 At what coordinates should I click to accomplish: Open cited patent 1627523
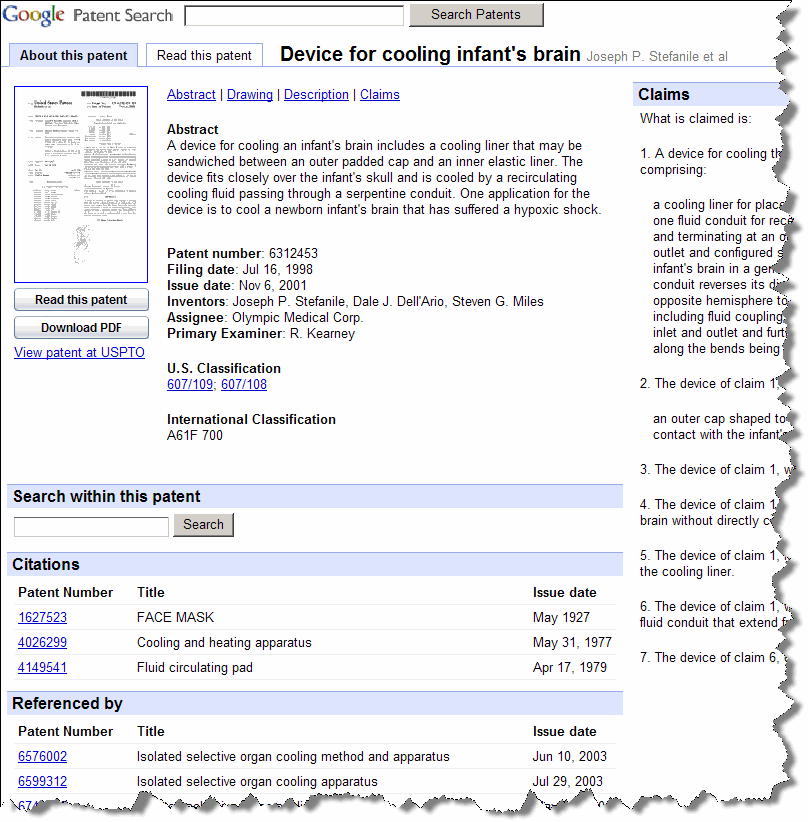42,618
